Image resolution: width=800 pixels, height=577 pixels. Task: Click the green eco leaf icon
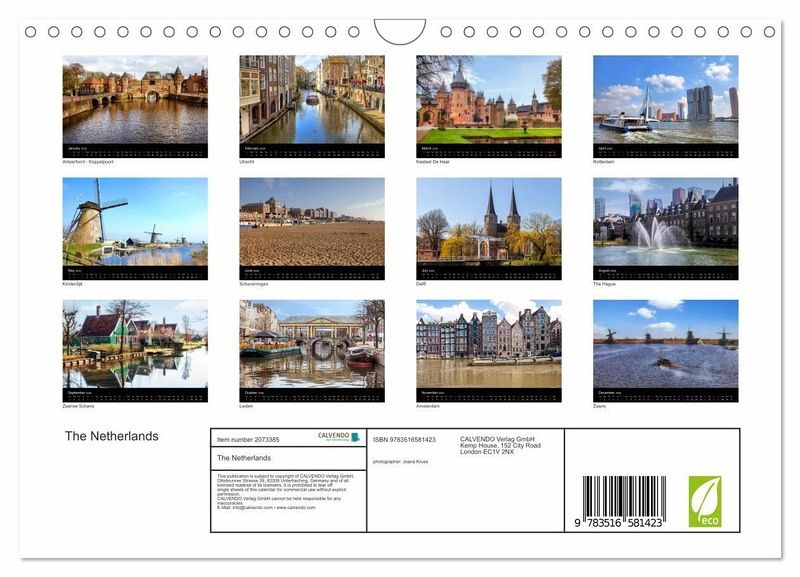tap(705, 502)
